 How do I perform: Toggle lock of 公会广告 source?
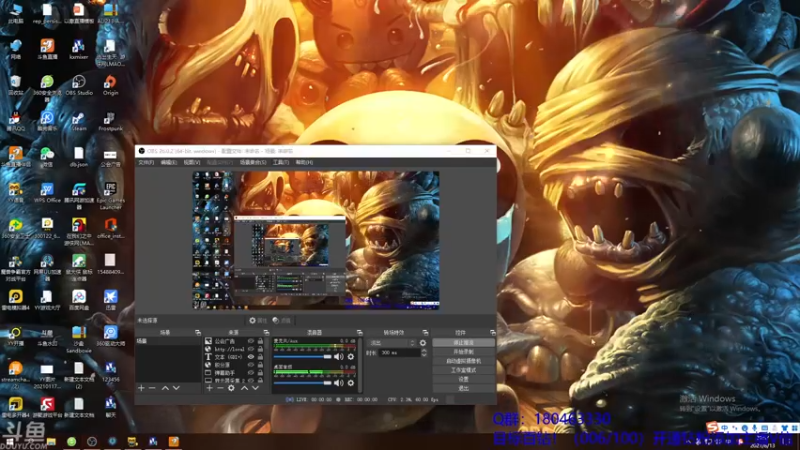tap(260, 341)
